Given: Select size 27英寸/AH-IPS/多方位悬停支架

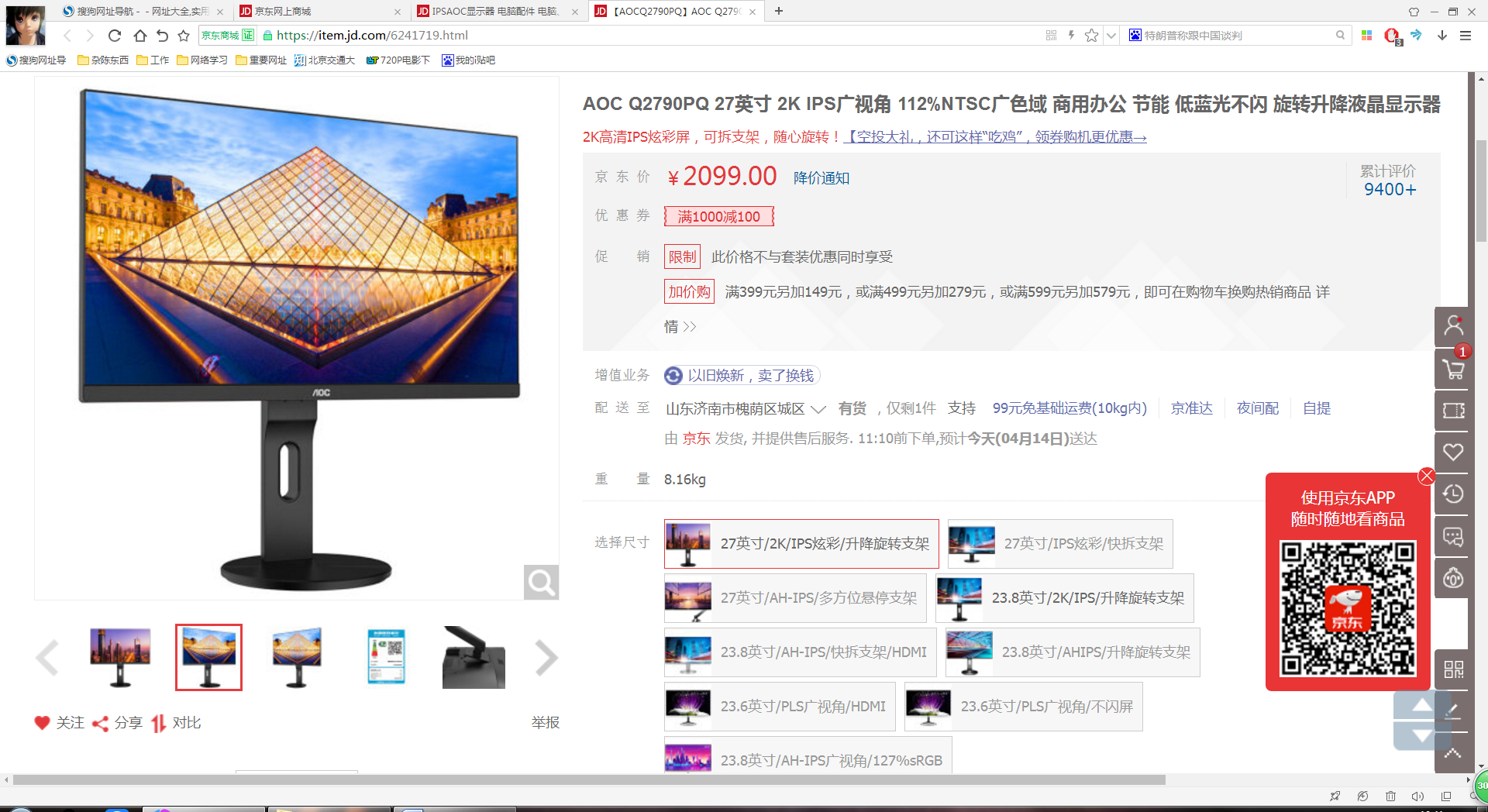Looking at the screenshot, I should (x=795, y=597).
